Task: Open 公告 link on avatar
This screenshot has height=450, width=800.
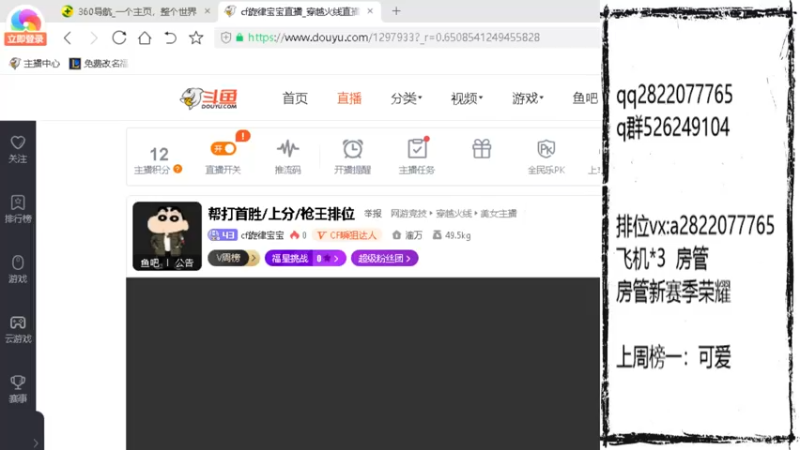Action: click(x=184, y=263)
